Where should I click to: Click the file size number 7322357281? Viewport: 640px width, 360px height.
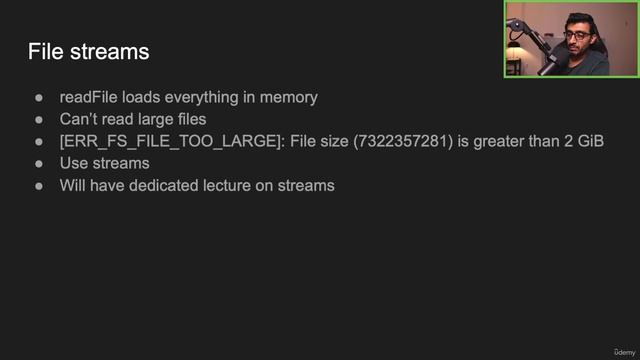tap(403, 141)
